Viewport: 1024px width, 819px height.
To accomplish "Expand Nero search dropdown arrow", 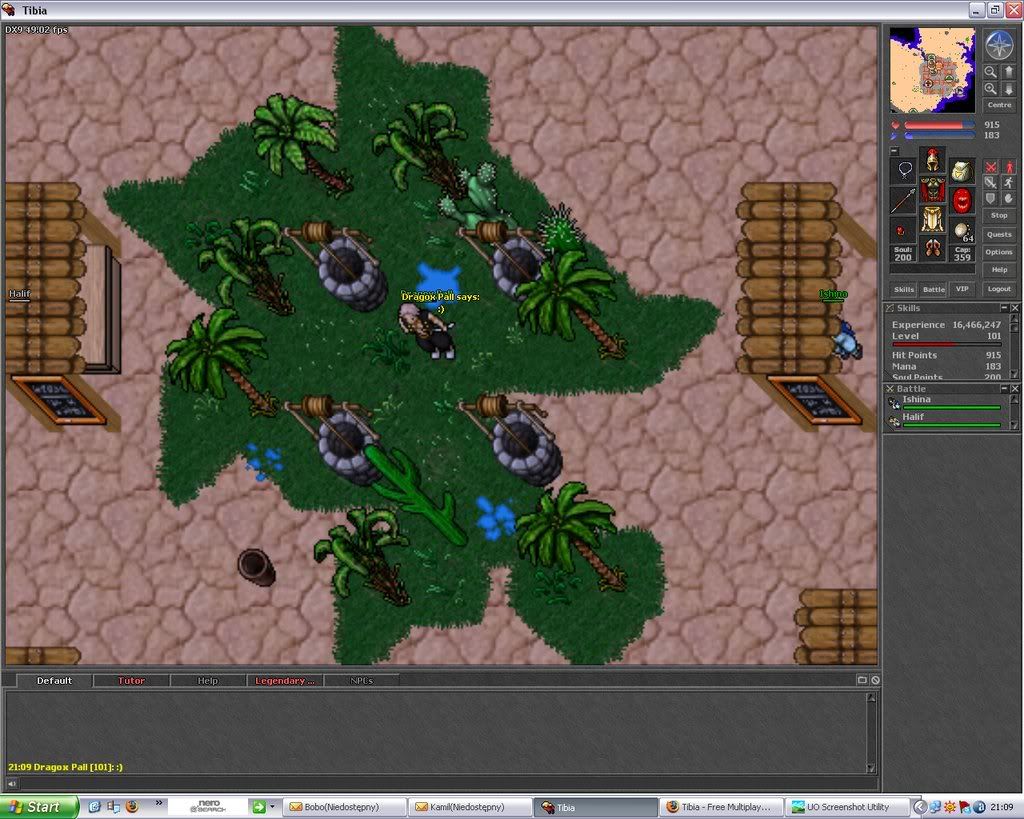I will [272, 807].
